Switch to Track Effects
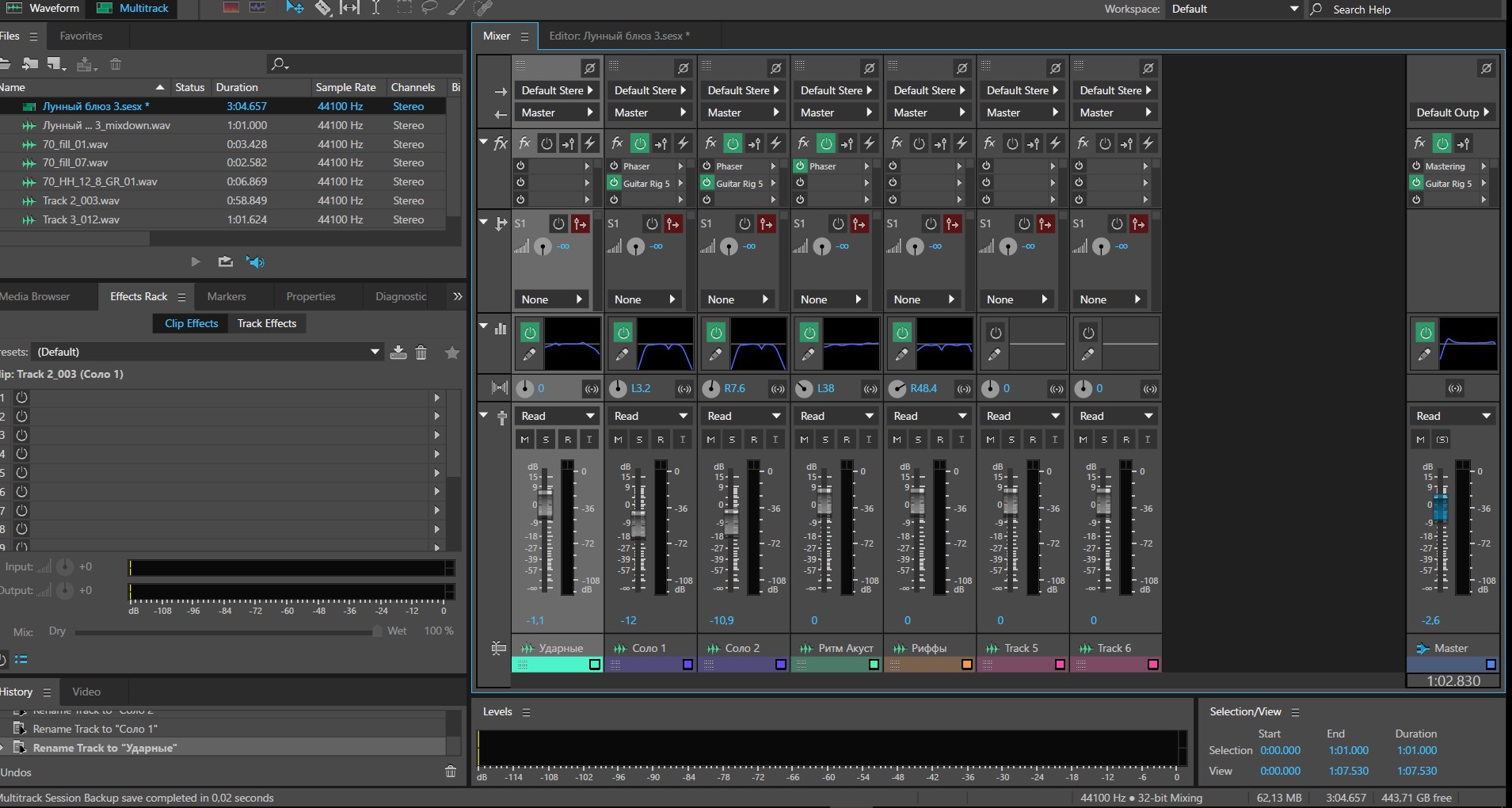This screenshot has height=808, width=1512. point(267,323)
